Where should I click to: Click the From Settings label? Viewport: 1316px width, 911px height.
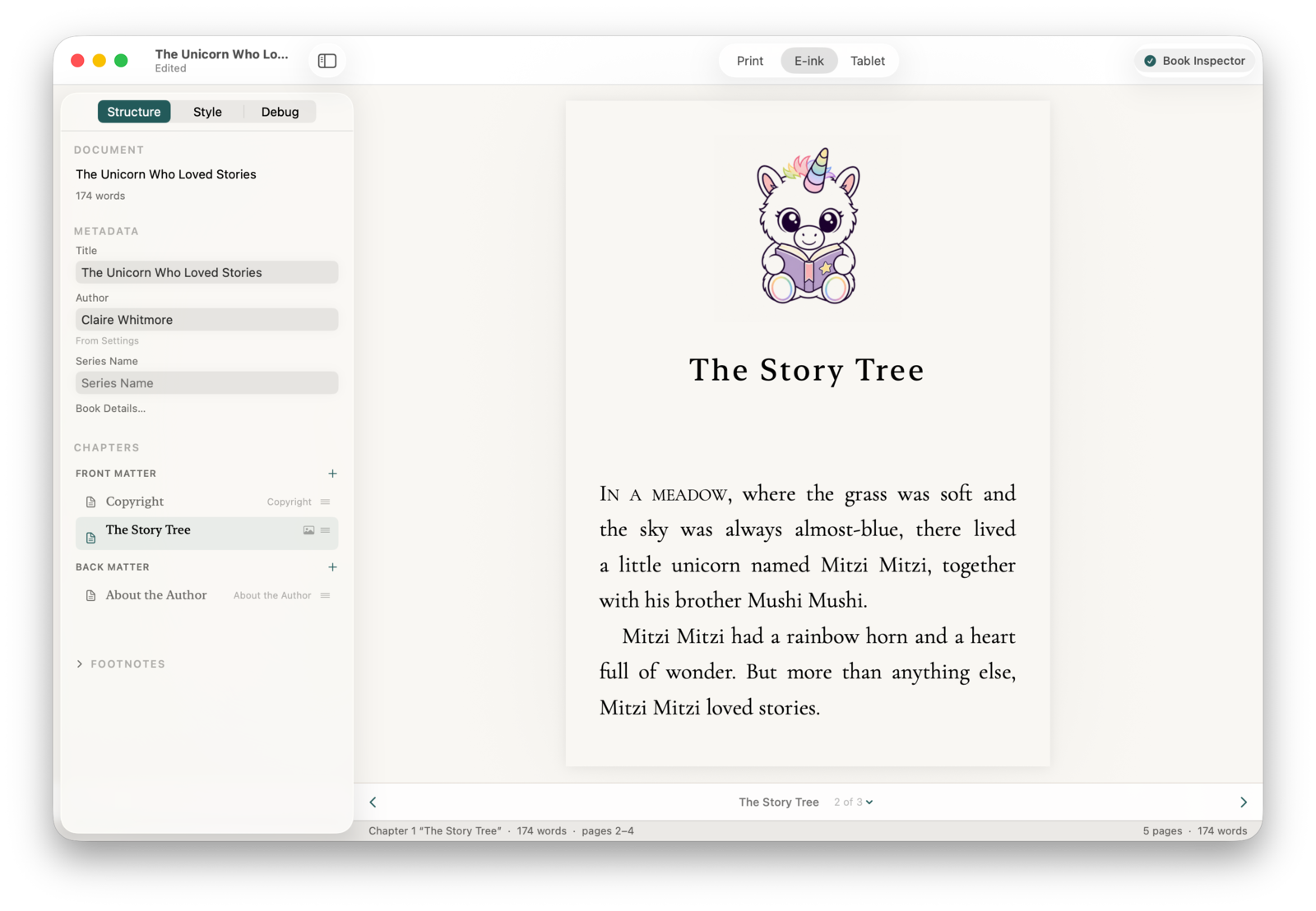tap(107, 341)
